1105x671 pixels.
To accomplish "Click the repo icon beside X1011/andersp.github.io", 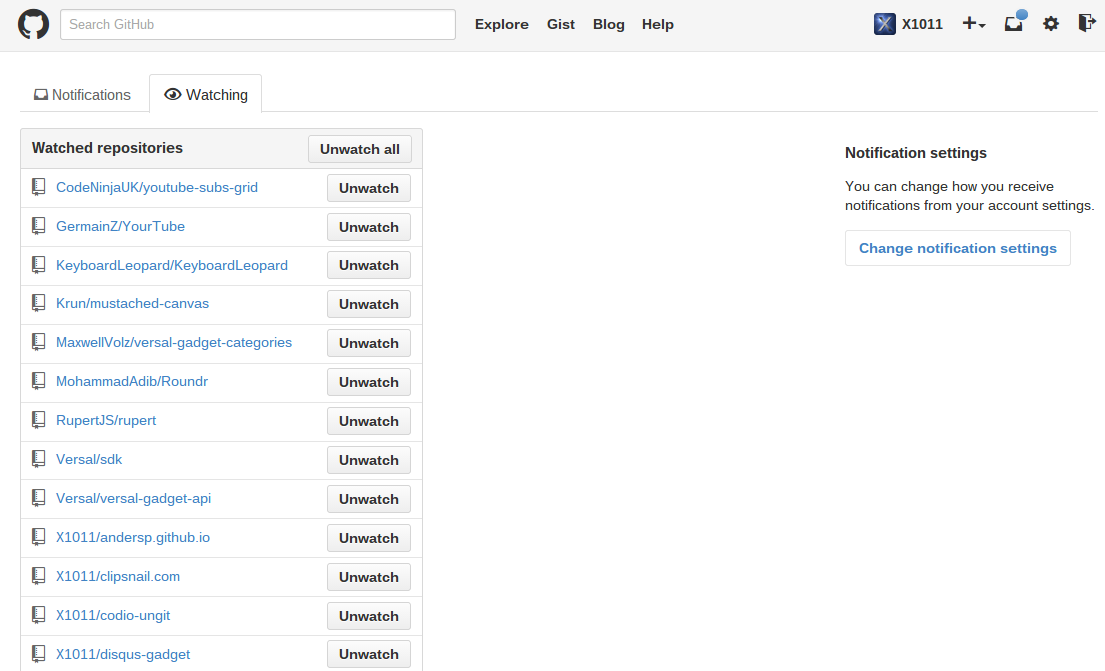I will point(39,537).
